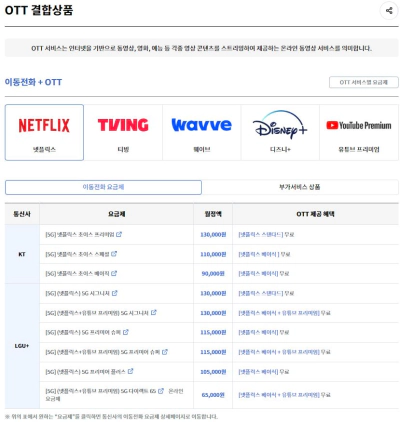Open external link icon for 넷플릭스 초이스 프리미엄
Viewport: 400px width, 422px height.
tap(119, 234)
